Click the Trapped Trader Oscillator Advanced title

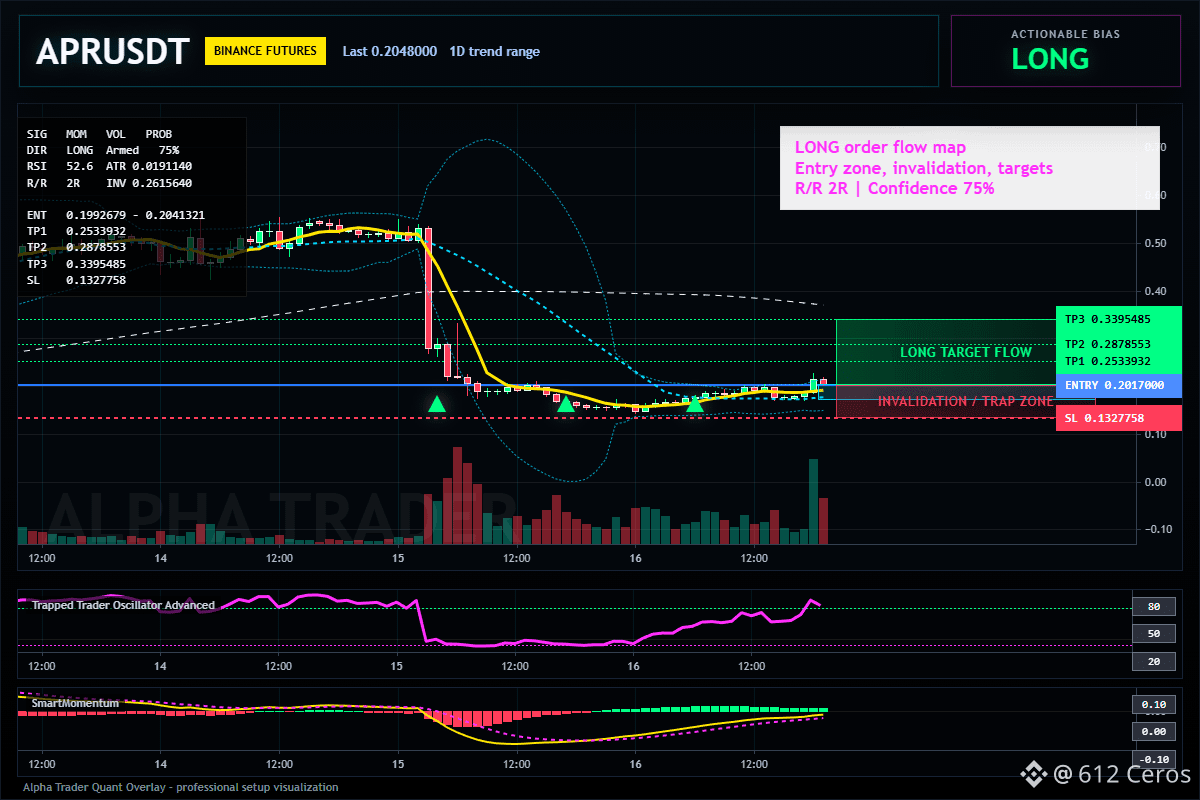pos(122,605)
